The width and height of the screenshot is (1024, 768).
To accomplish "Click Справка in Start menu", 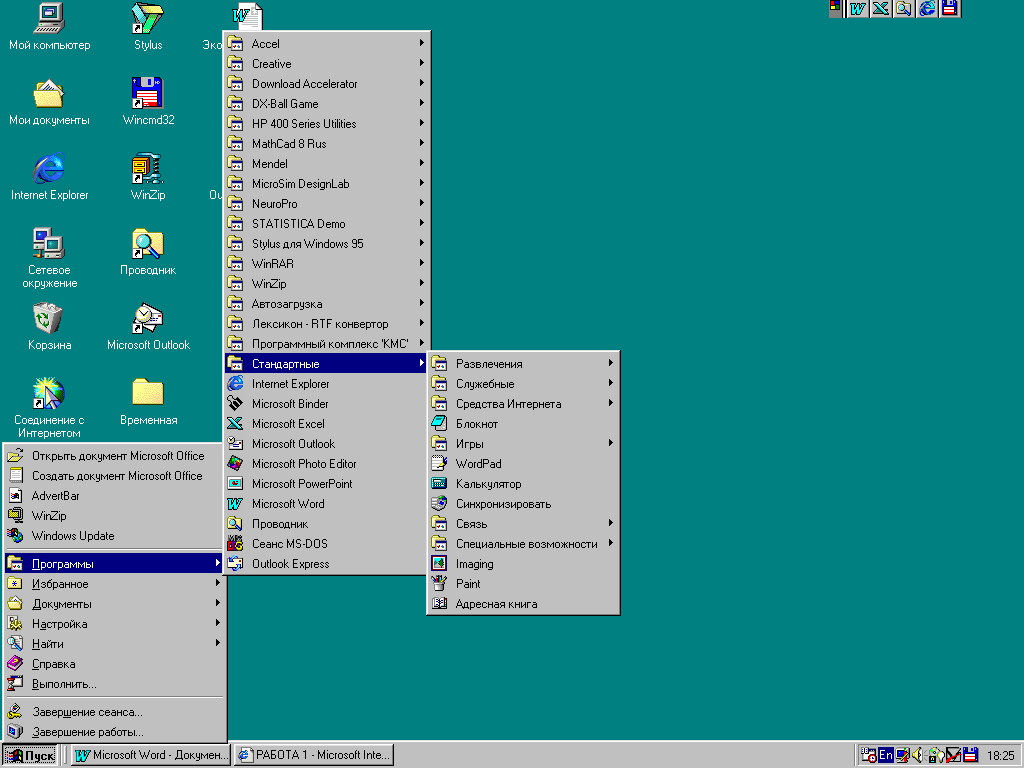I will tap(114, 664).
